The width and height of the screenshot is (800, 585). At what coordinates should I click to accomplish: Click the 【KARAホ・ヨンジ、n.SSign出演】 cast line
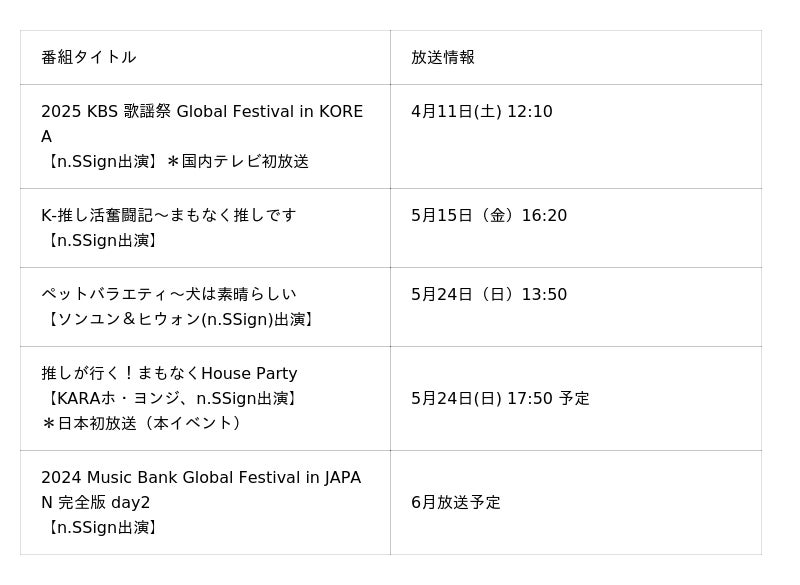[172, 398]
